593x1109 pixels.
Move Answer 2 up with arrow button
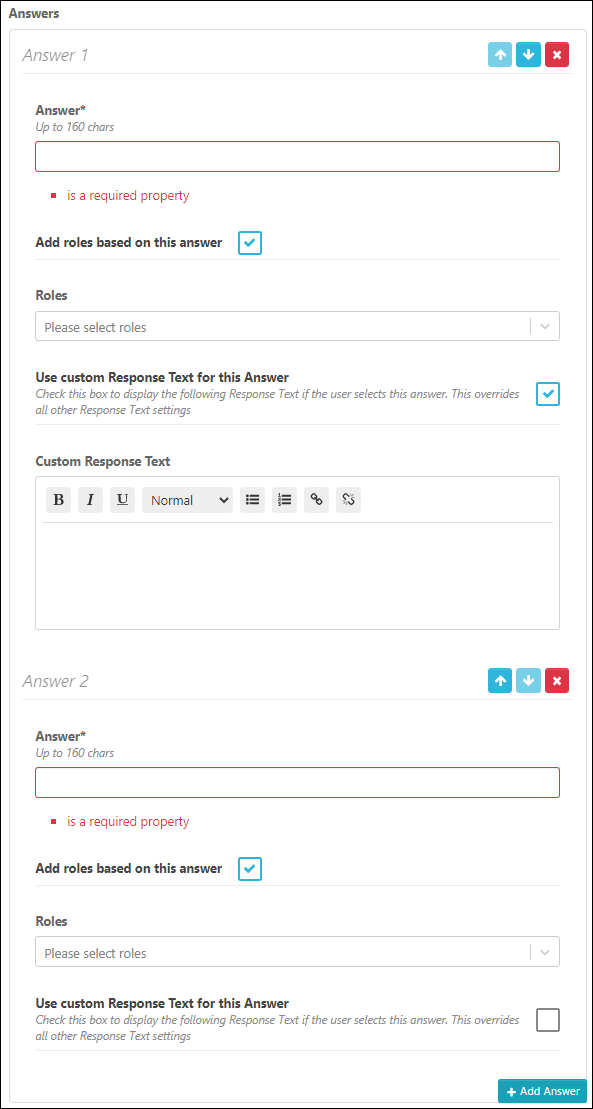pos(500,681)
